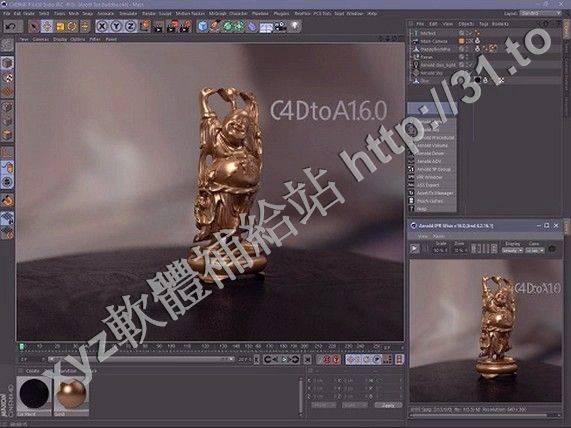Switch to Model mode in sidebar
Viewport: 571px width, 428px height.
pos(7,63)
